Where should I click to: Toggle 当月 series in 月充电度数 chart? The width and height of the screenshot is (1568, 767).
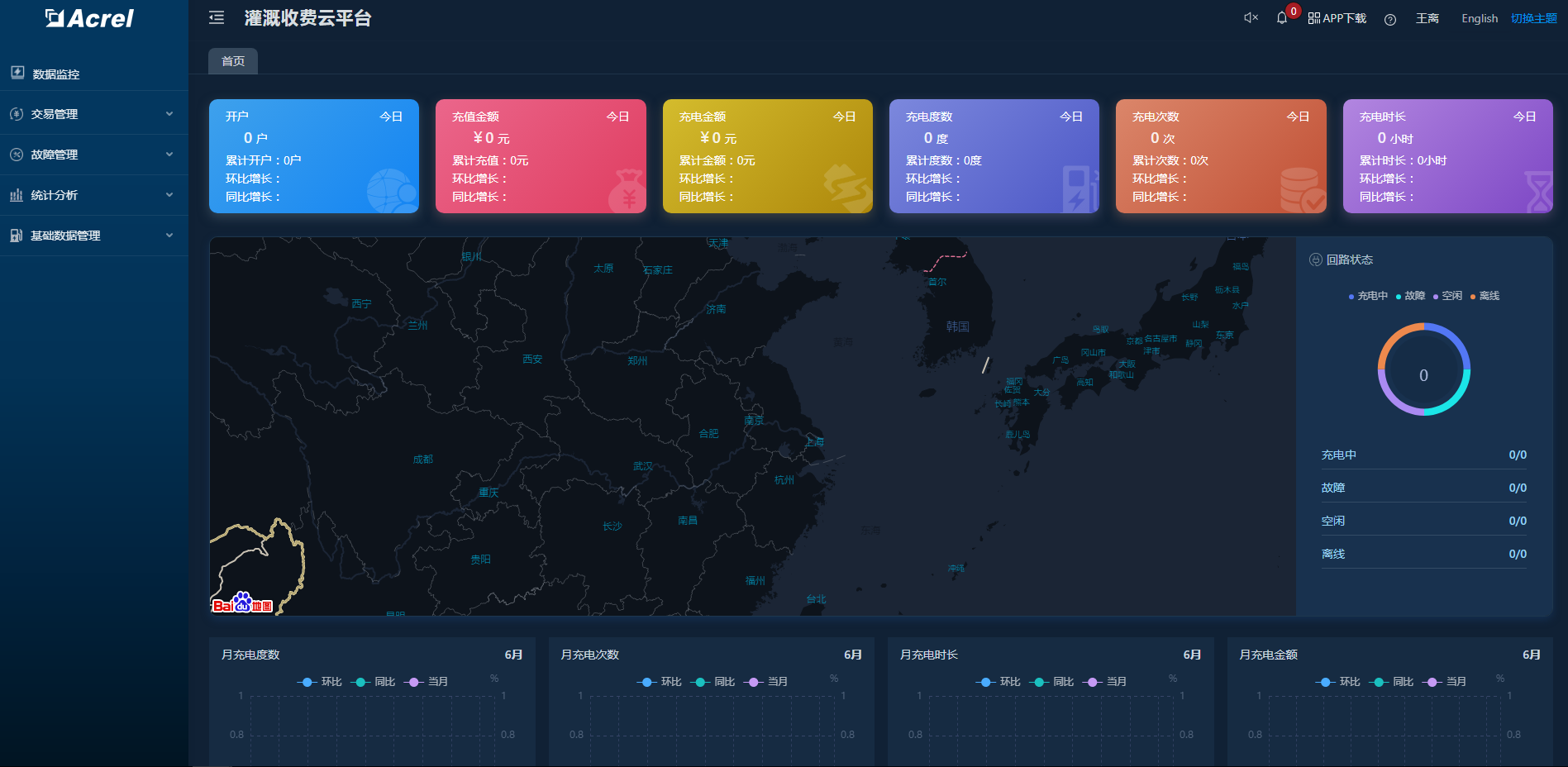pyautogui.click(x=427, y=682)
